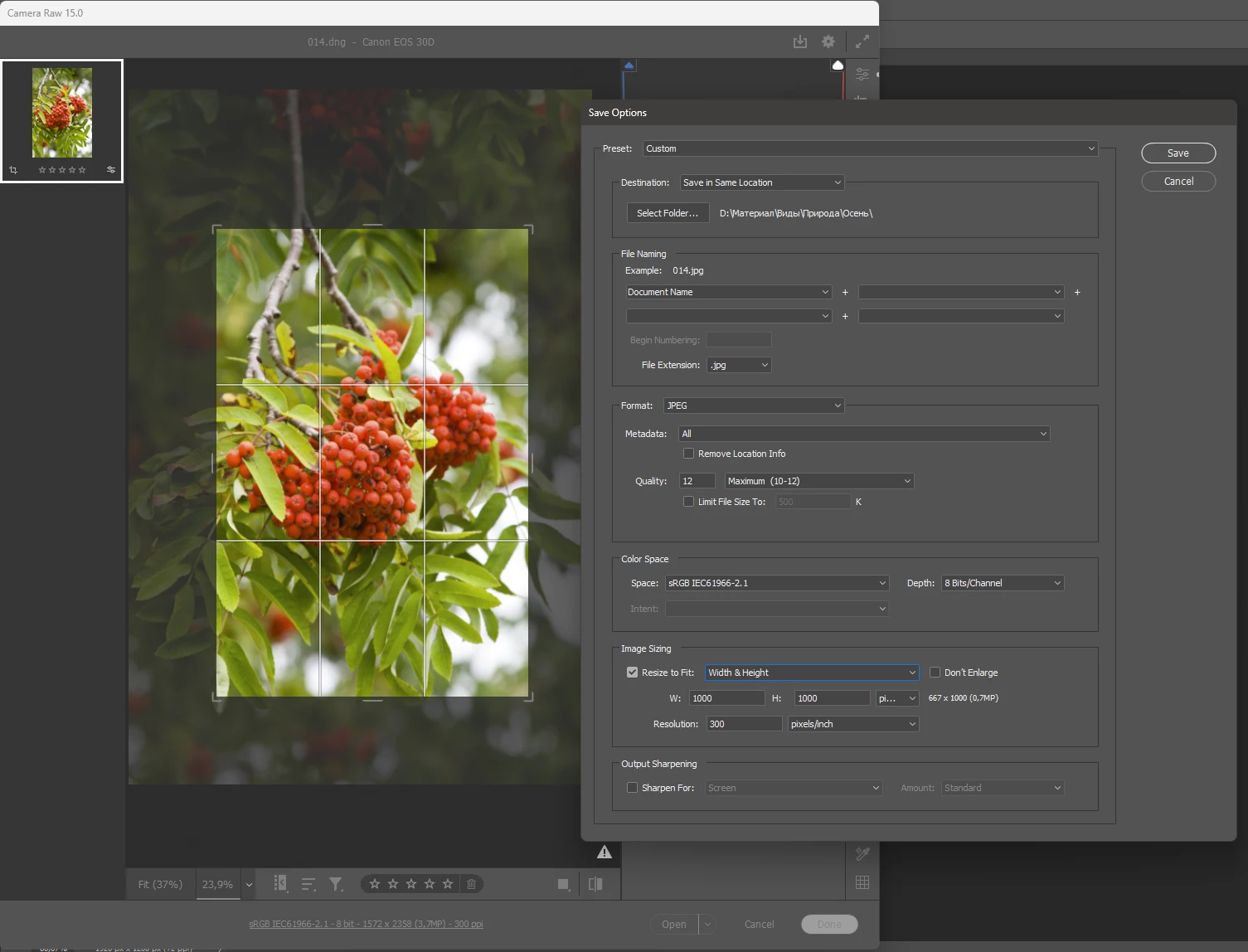The height and width of the screenshot is (952, 1248).
Task: Toggle full screen mode arrows icon
Action: point(862,41)
